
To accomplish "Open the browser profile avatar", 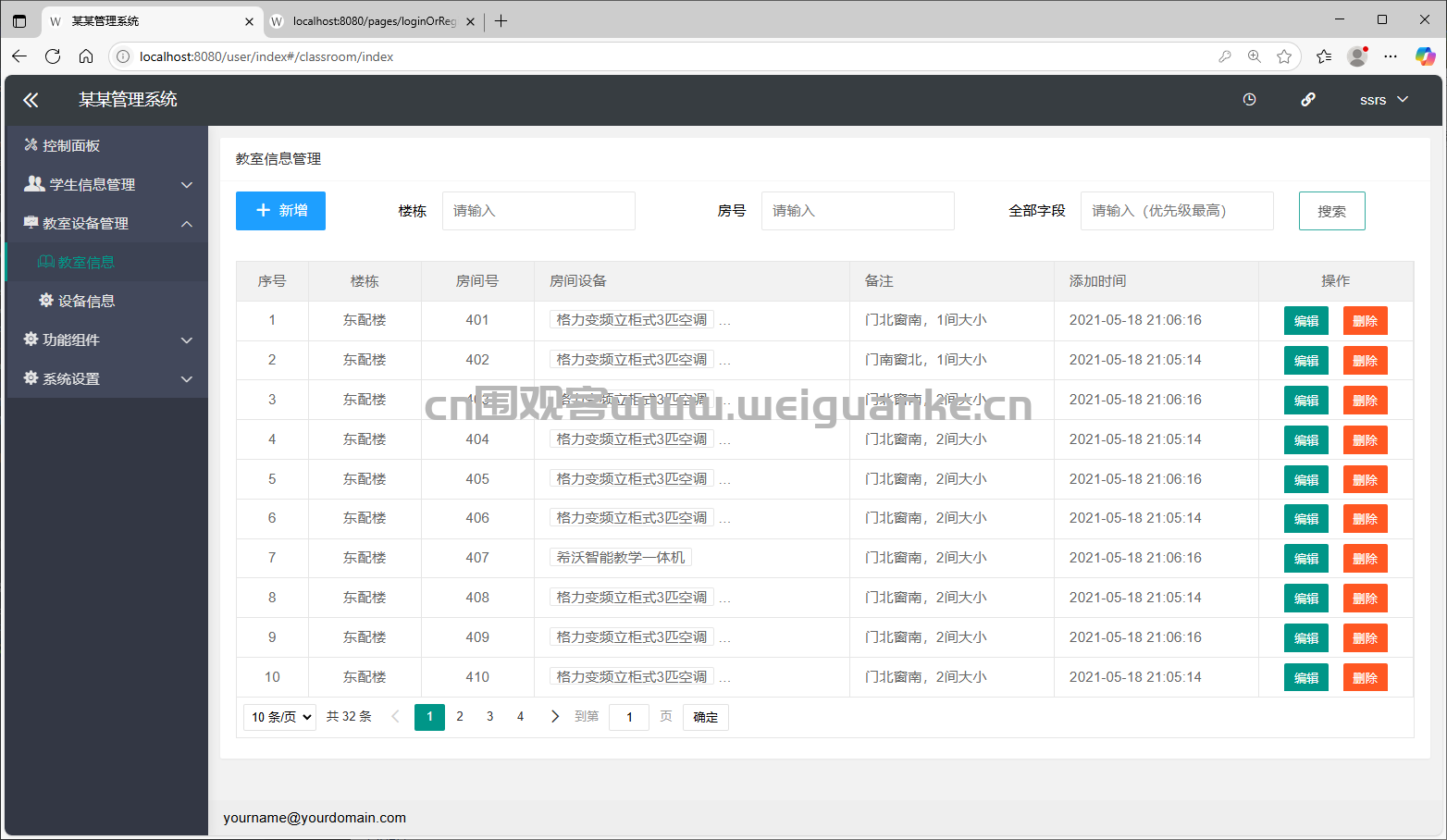I will tap(1357, 56).
